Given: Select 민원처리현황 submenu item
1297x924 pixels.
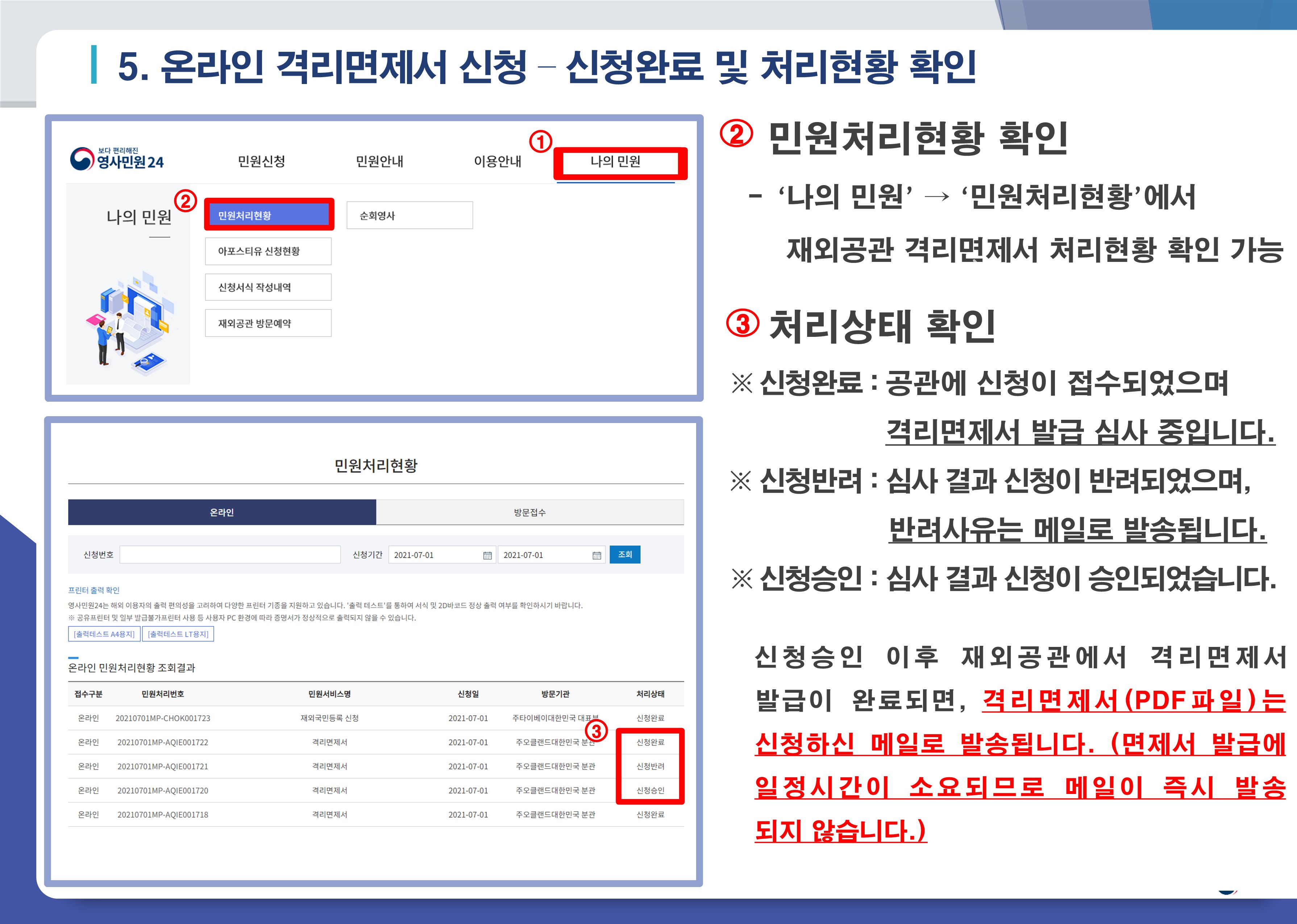Looking at the screenshot, I should tap(269, 216).
